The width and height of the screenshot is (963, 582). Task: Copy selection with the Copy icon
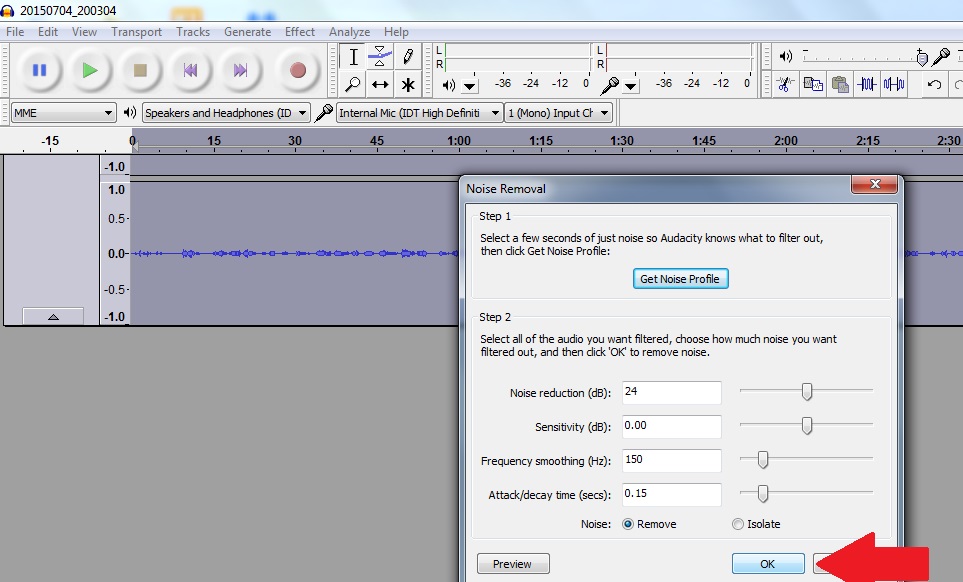(813, 84)
